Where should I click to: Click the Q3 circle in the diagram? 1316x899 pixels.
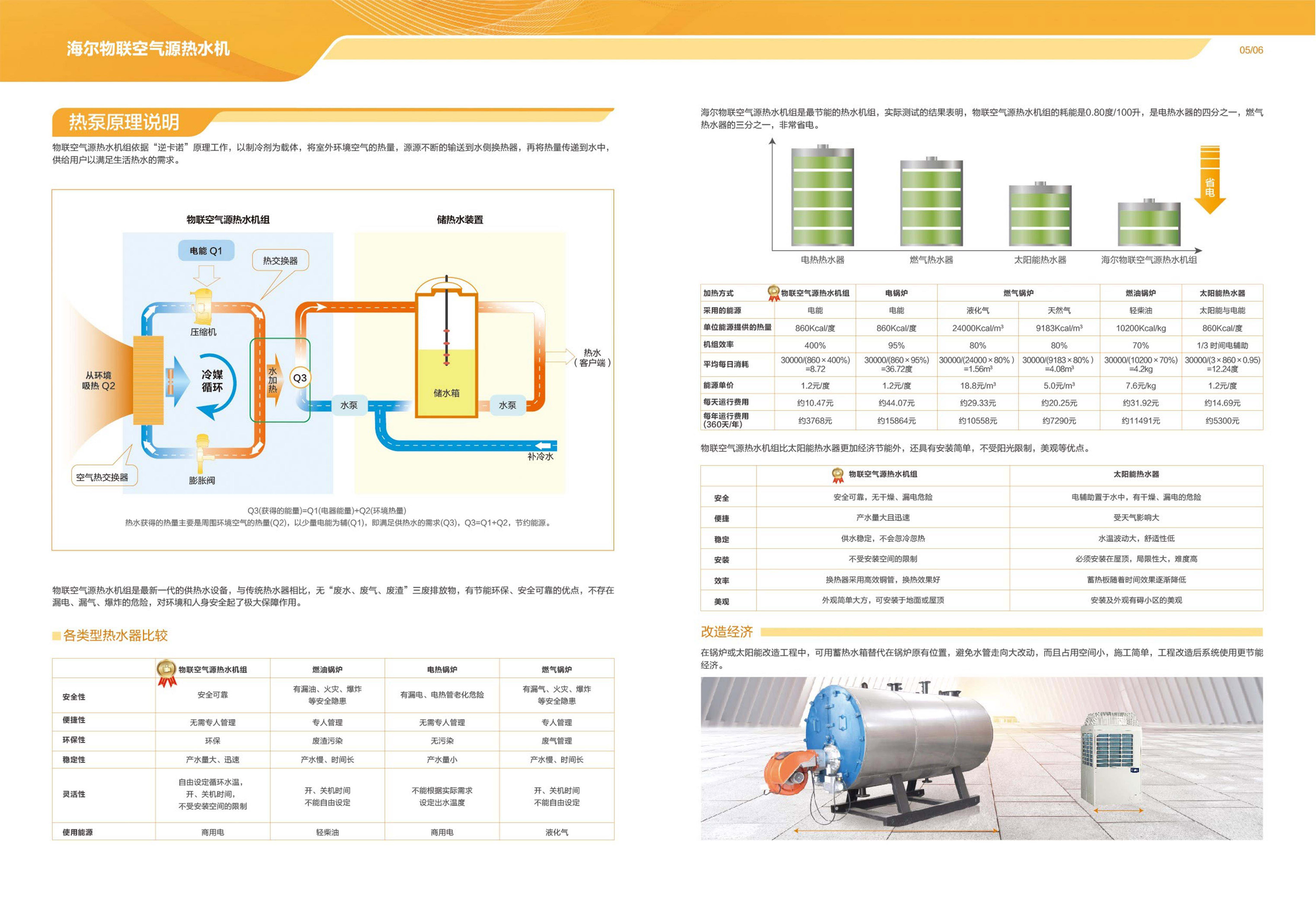300,378
